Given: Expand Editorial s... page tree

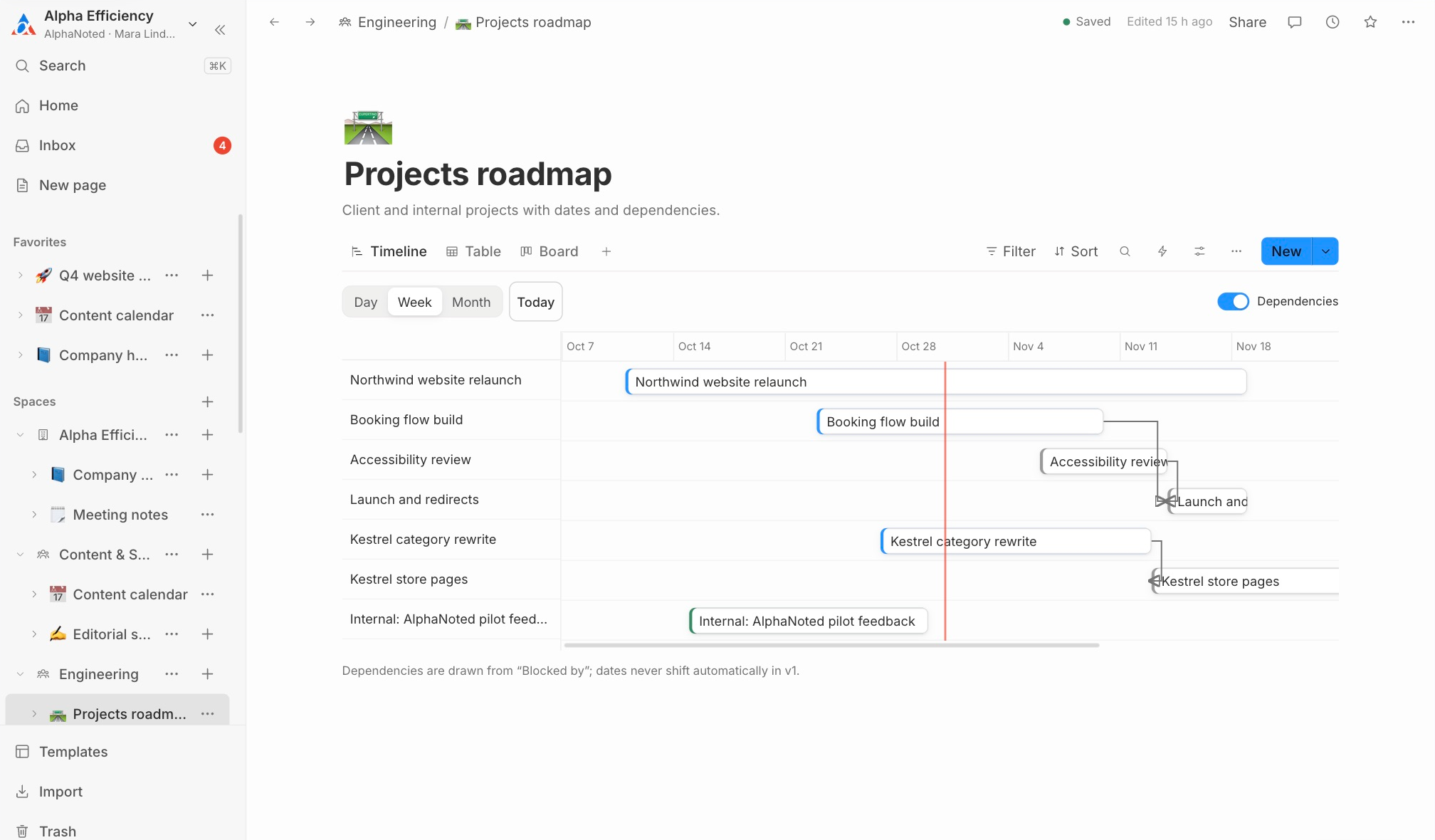Looking at the screenshot, I should coord(34,634).
